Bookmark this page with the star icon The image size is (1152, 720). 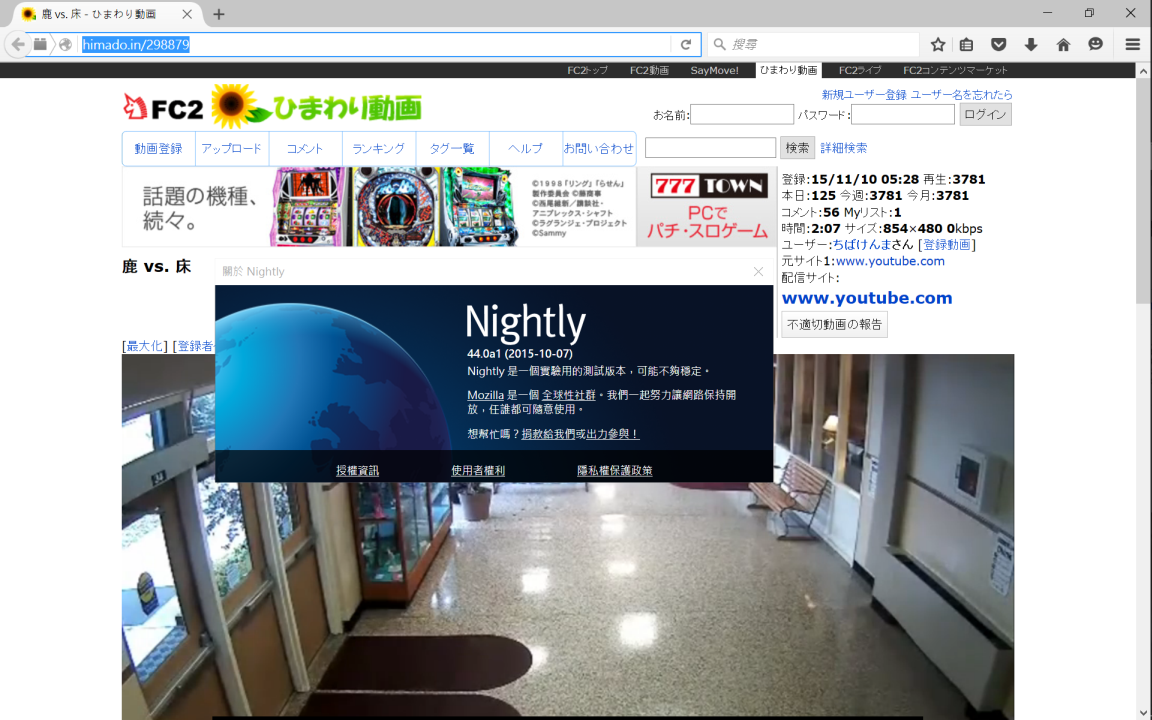tap(938, 44)
